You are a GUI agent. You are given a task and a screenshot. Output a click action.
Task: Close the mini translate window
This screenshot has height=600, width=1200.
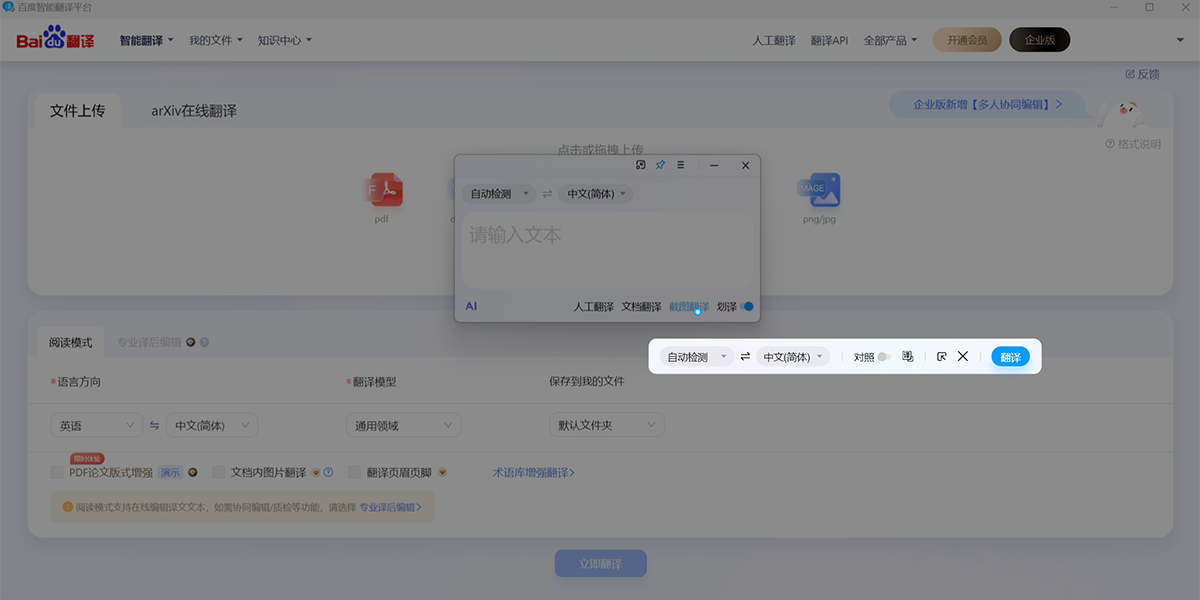click(745, 165)
